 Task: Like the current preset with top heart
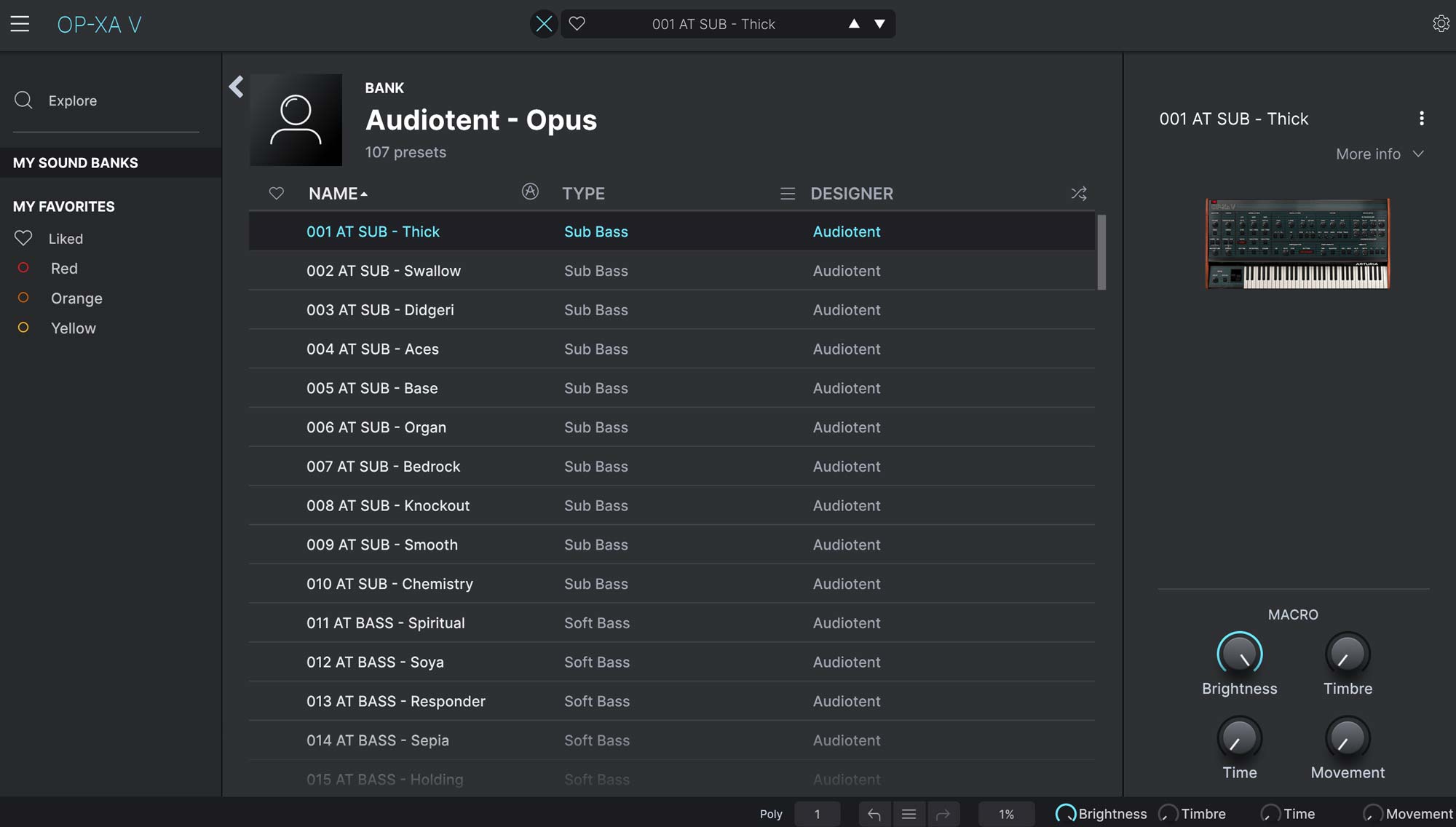coord(577,24)
